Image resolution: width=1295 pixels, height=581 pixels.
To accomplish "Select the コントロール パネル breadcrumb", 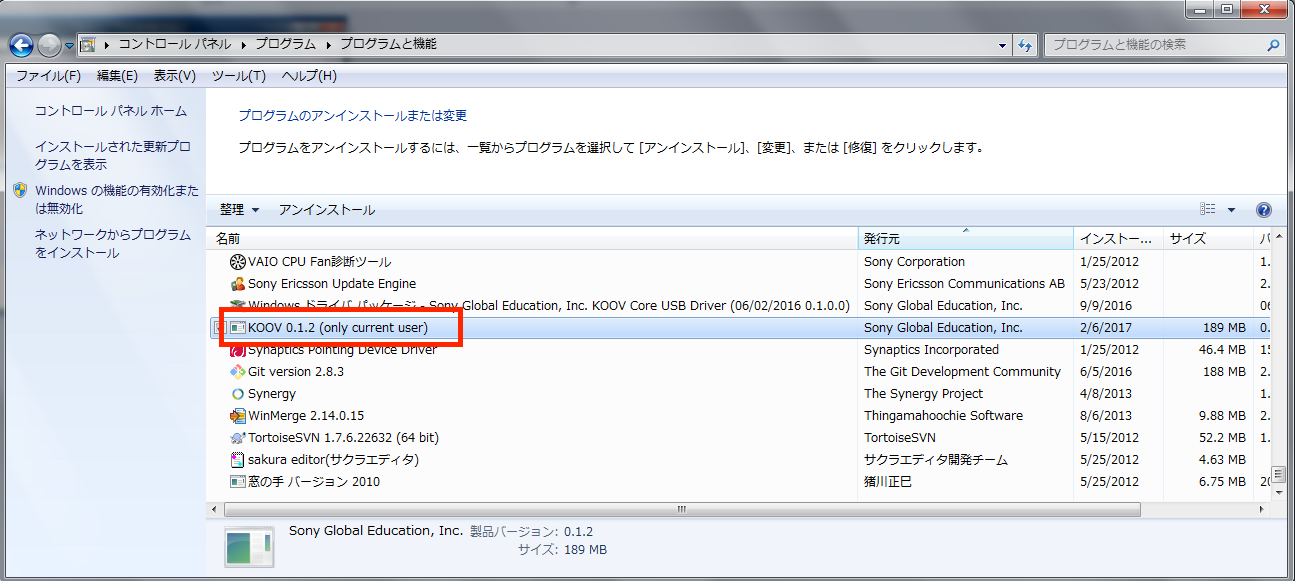I will [175, 45].
